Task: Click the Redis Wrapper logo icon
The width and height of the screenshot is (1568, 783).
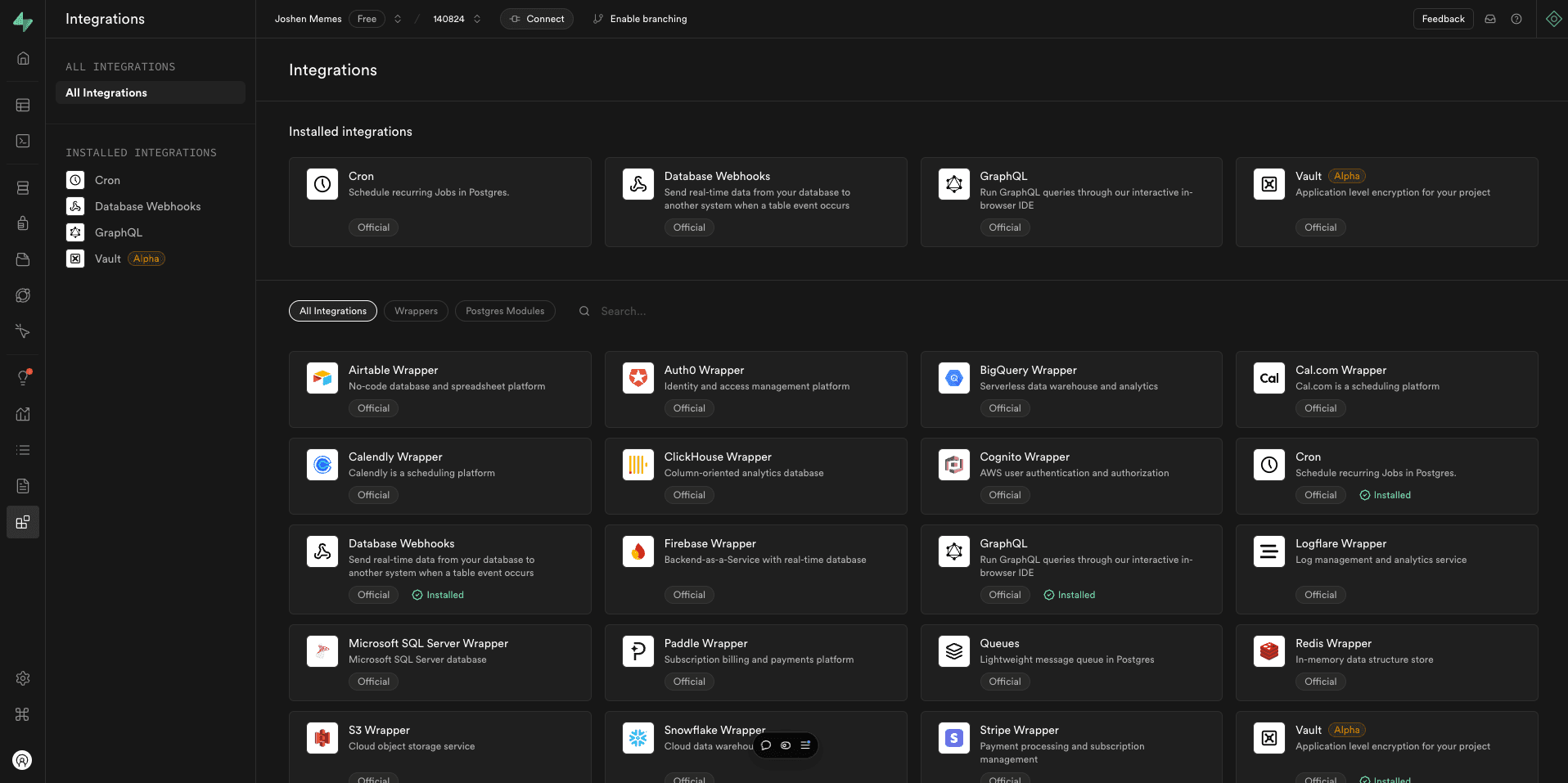Action: 1269,651
